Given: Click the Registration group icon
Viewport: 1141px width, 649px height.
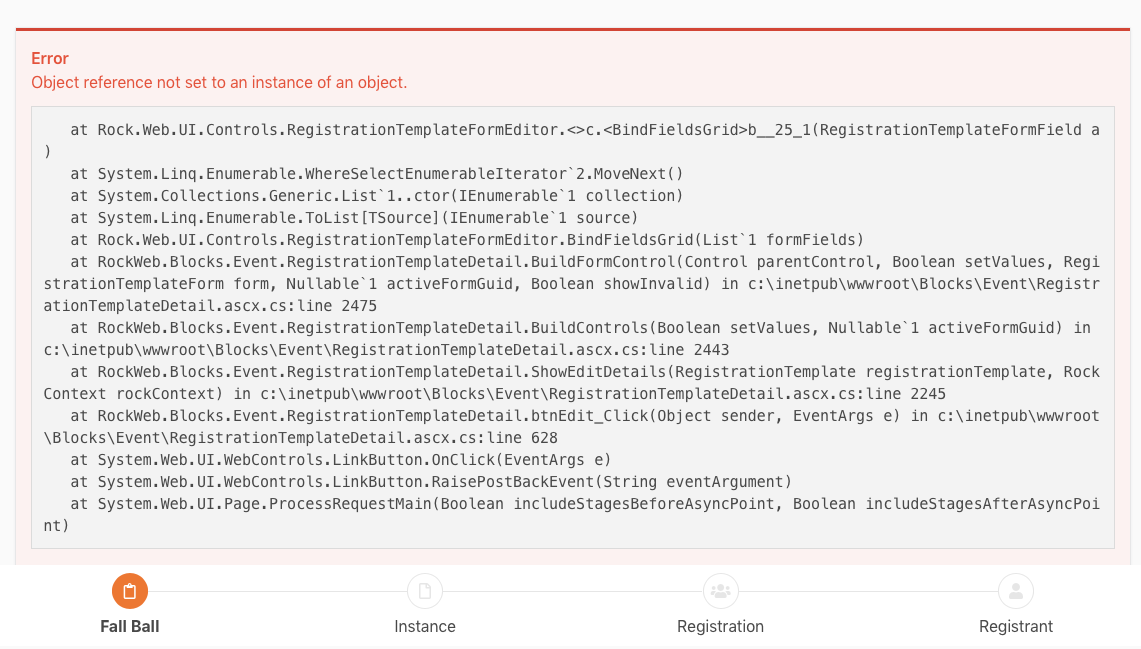Looking at the screenshot, I should [x=720, y=591].
